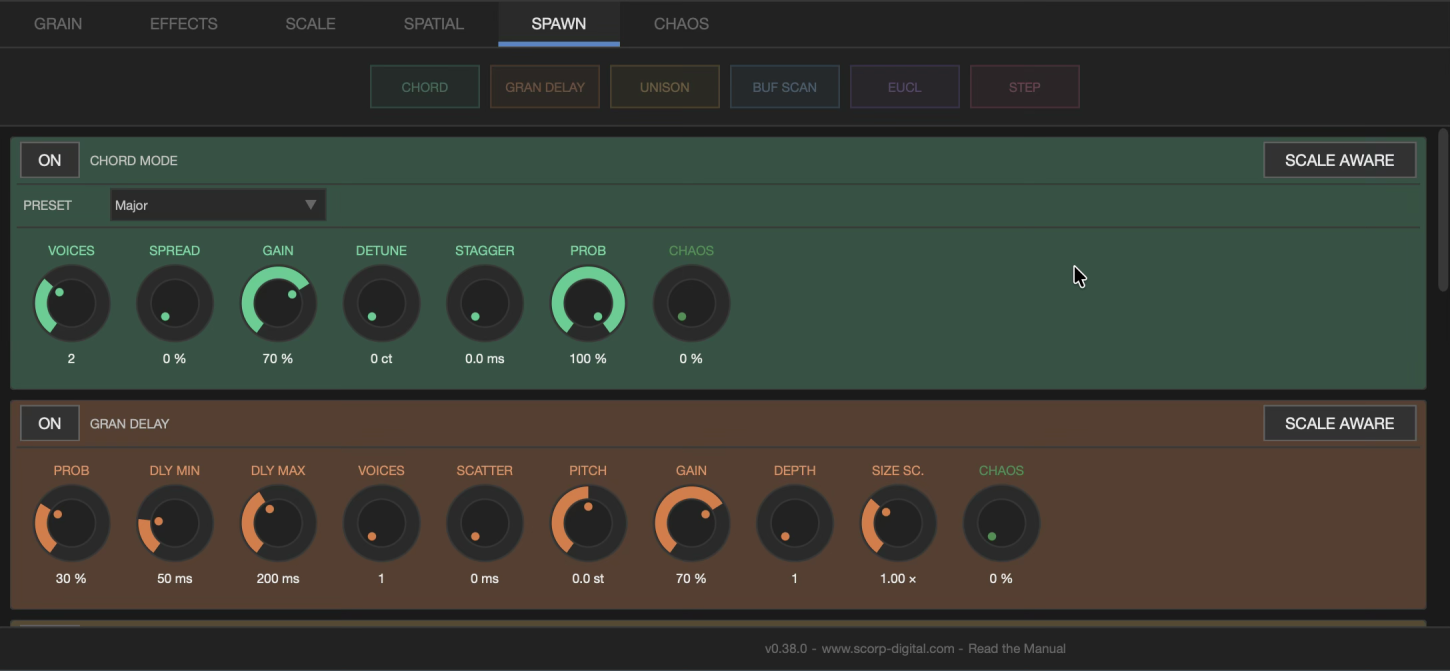Image resolution: width=1450 pixels, height=671 pixels.
Task: Jump to the CHORD section button
Action: point(425,87)
